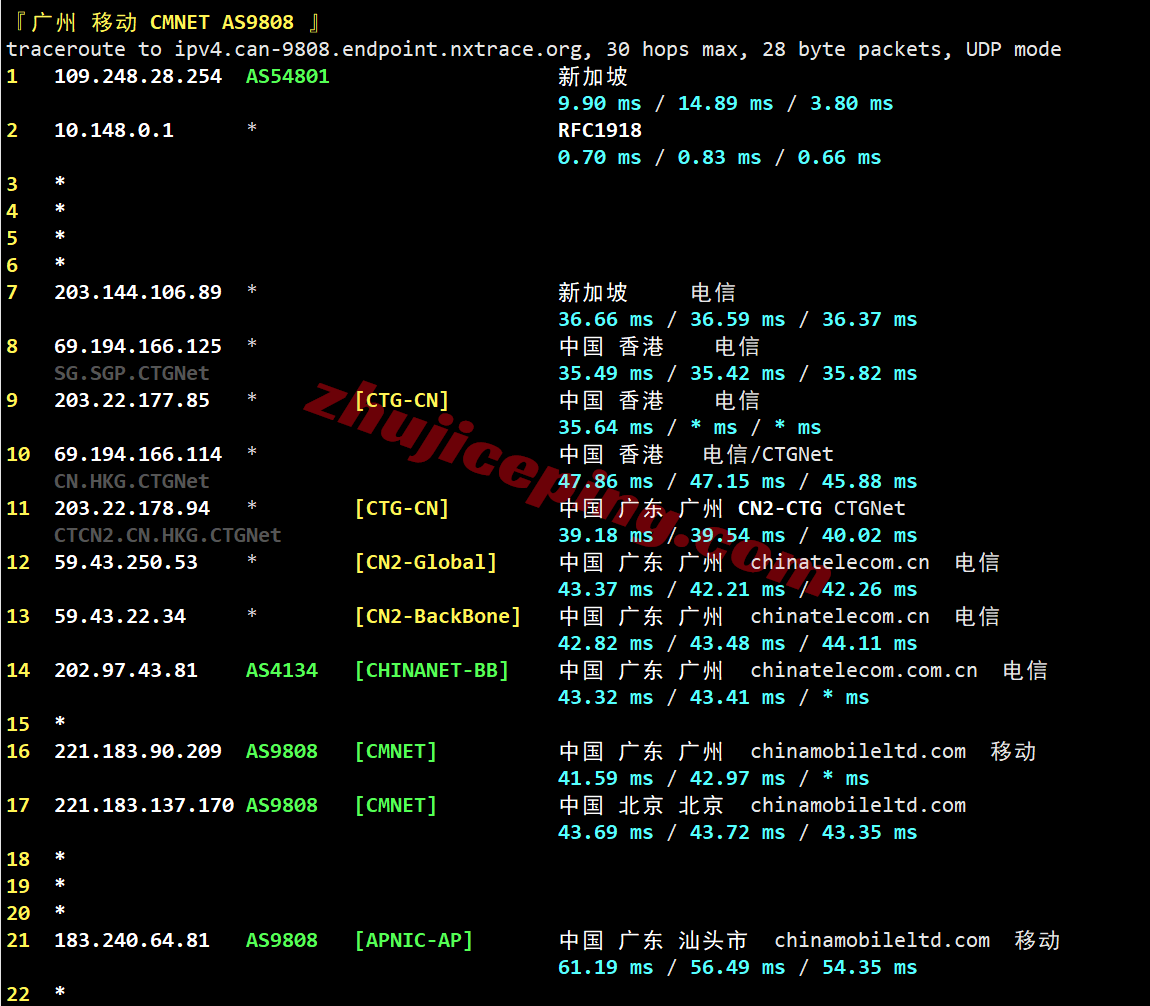The height and width of the screenshot is (1006, 1150).
Task: Click the RFC1918 label on hop 2
Action: coord(599,130)
